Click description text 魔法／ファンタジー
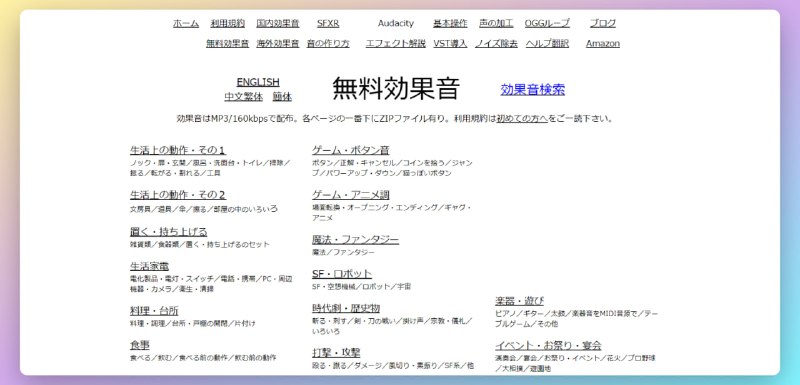This screenshot has height=385, width=800. [x=343, y=252]
